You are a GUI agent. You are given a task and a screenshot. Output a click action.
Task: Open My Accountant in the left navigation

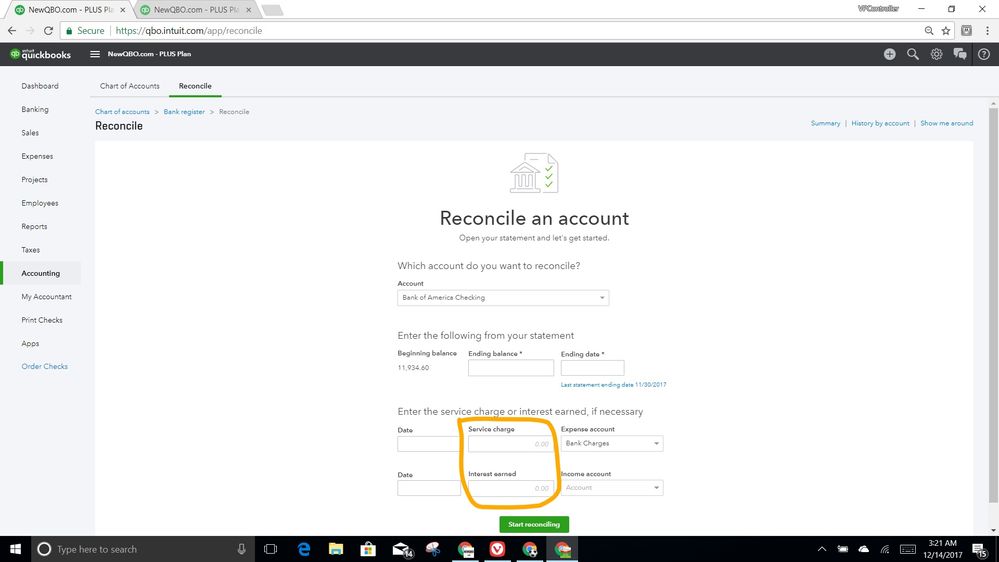(x=47, y=297)
